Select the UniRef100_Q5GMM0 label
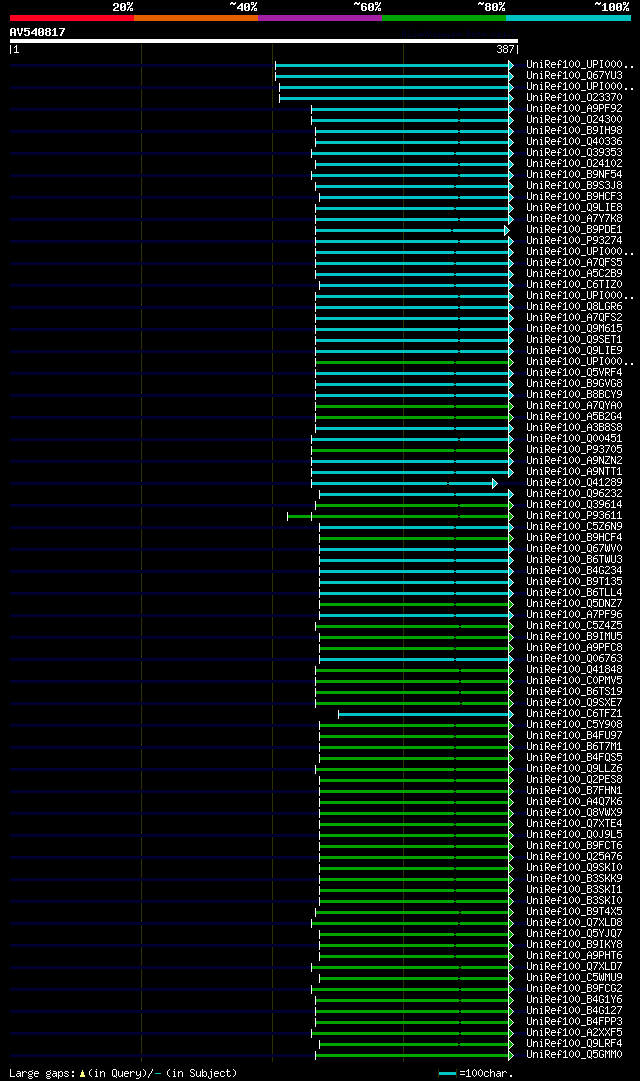This screenshot has width=640, height=1081. tap(574, 1055)
